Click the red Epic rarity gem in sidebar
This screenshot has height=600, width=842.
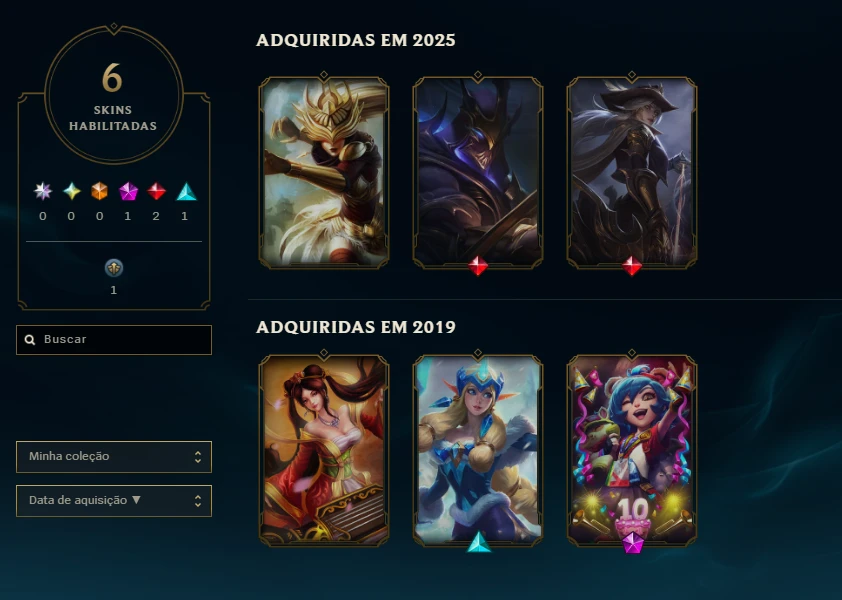156,191
